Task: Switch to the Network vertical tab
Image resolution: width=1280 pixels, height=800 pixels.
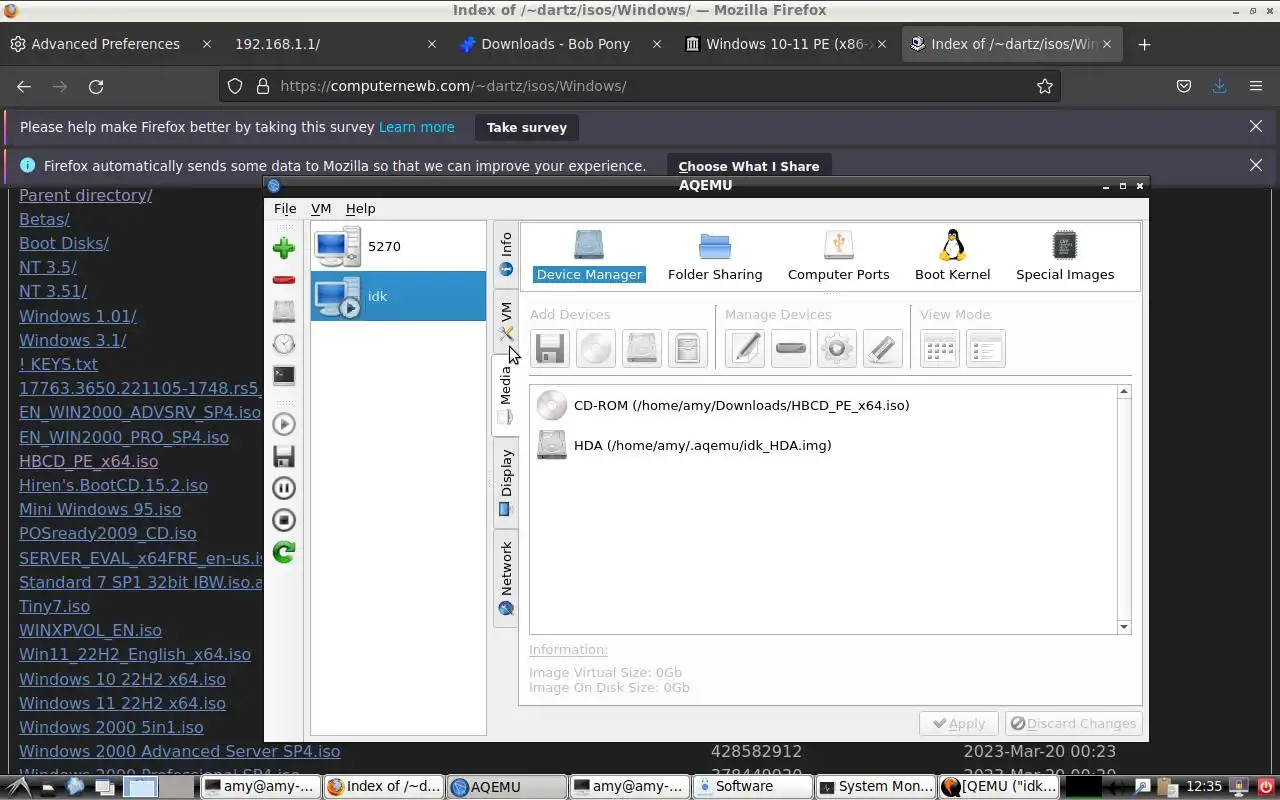Action: point(506,578)
